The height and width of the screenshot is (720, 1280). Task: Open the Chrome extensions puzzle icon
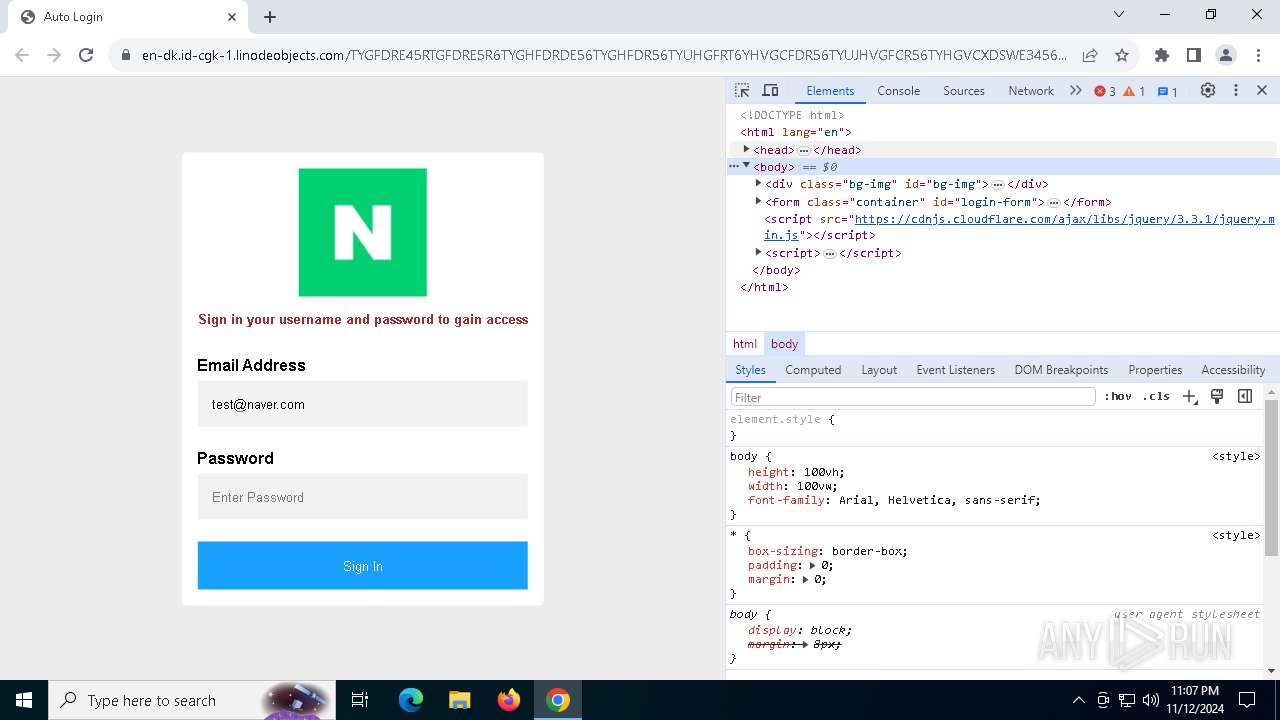click(x=1162, y=55)
